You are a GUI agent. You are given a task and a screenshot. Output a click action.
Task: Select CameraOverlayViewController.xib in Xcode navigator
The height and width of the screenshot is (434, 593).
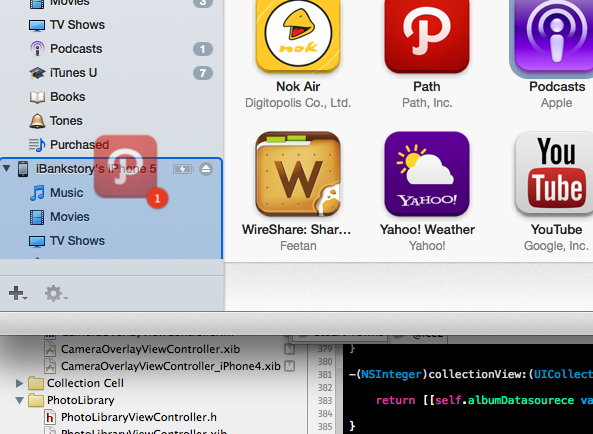[x=150, y=349]
